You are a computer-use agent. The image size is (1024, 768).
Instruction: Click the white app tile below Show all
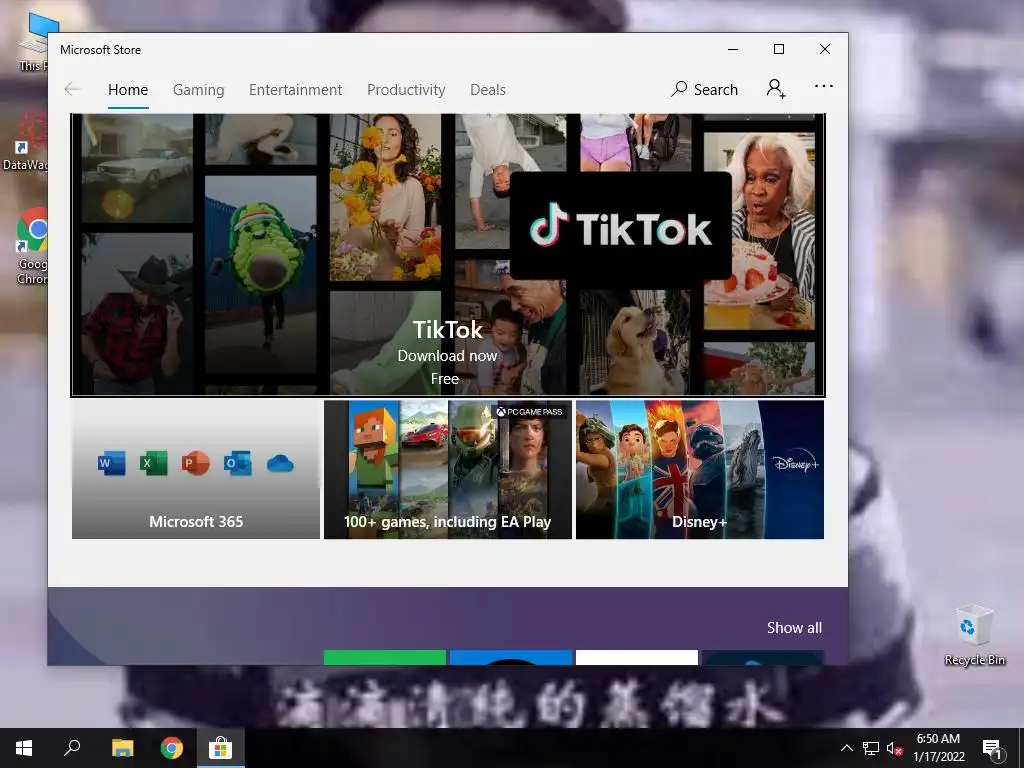(x=637, y=658)
